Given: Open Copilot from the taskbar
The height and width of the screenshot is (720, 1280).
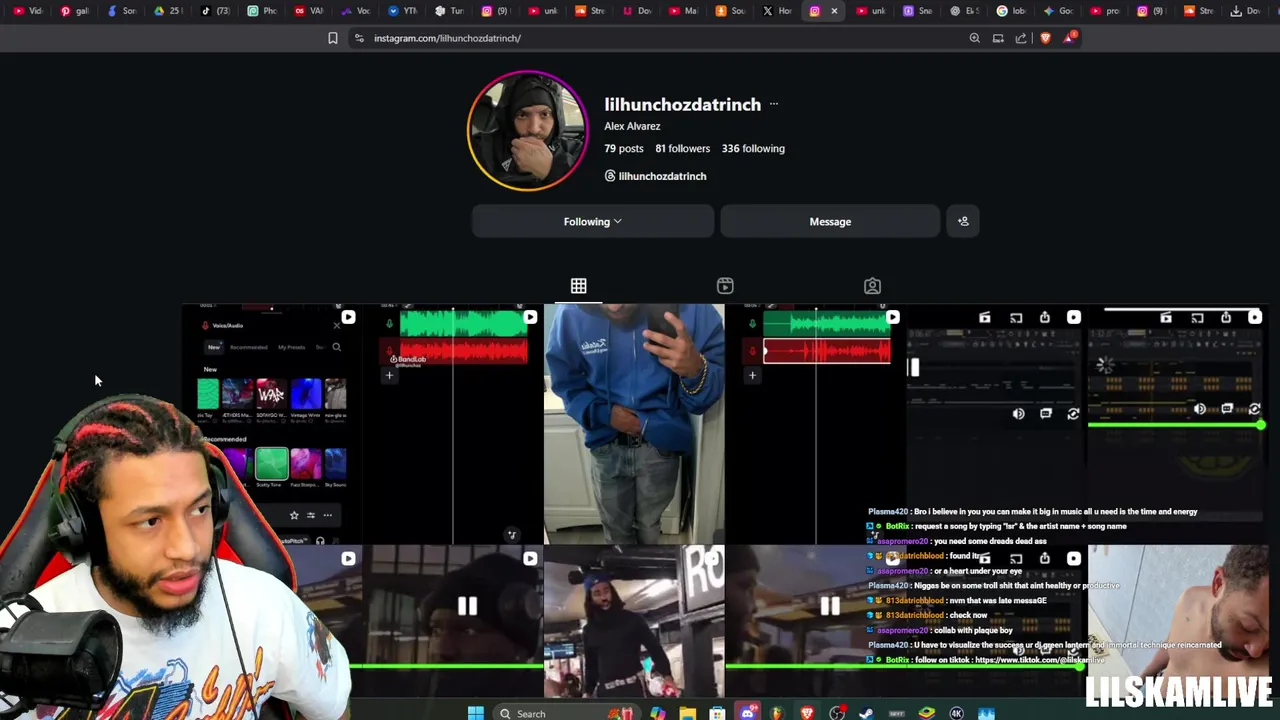Looking at the screenshot, I should click(657, 713).
